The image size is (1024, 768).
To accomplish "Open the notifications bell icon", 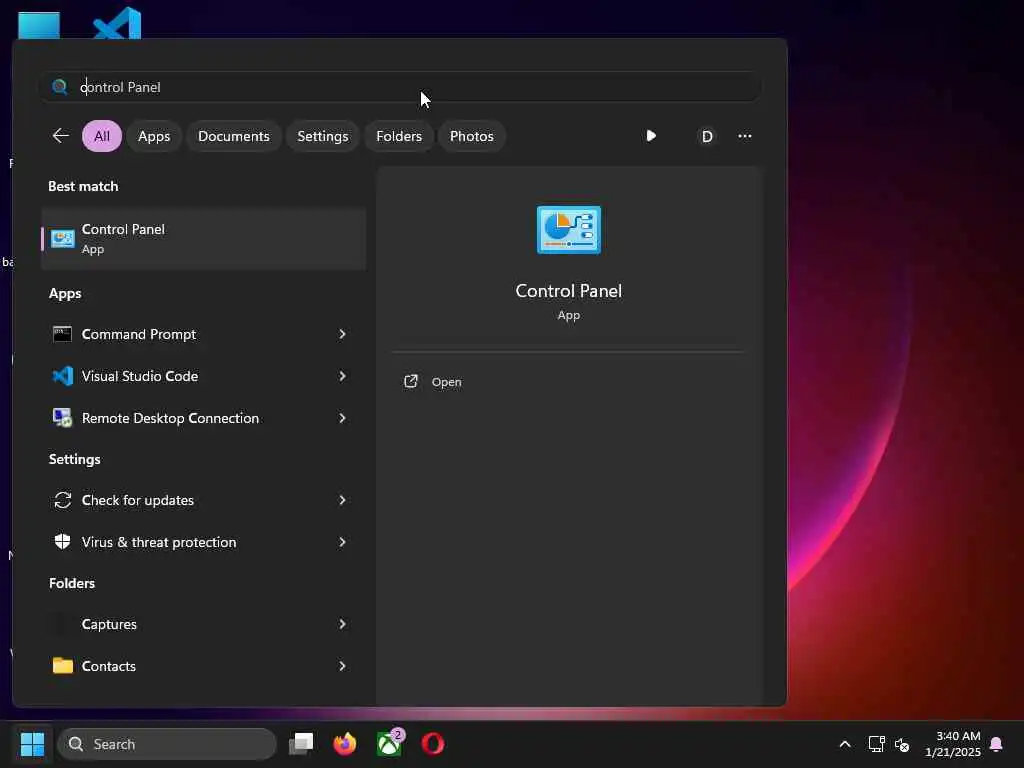I will click(996, 744).
